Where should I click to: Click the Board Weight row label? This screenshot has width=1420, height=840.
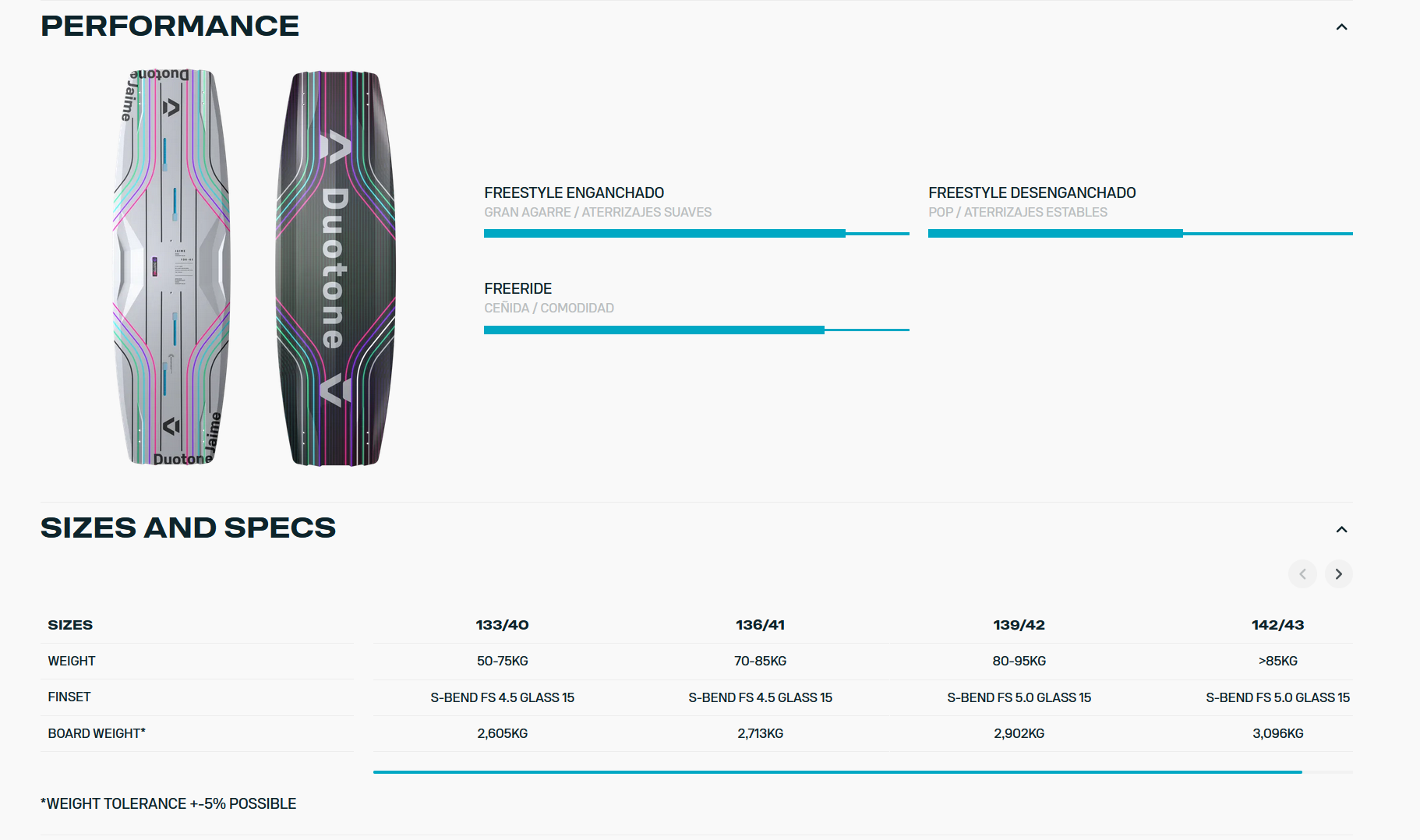97,733
